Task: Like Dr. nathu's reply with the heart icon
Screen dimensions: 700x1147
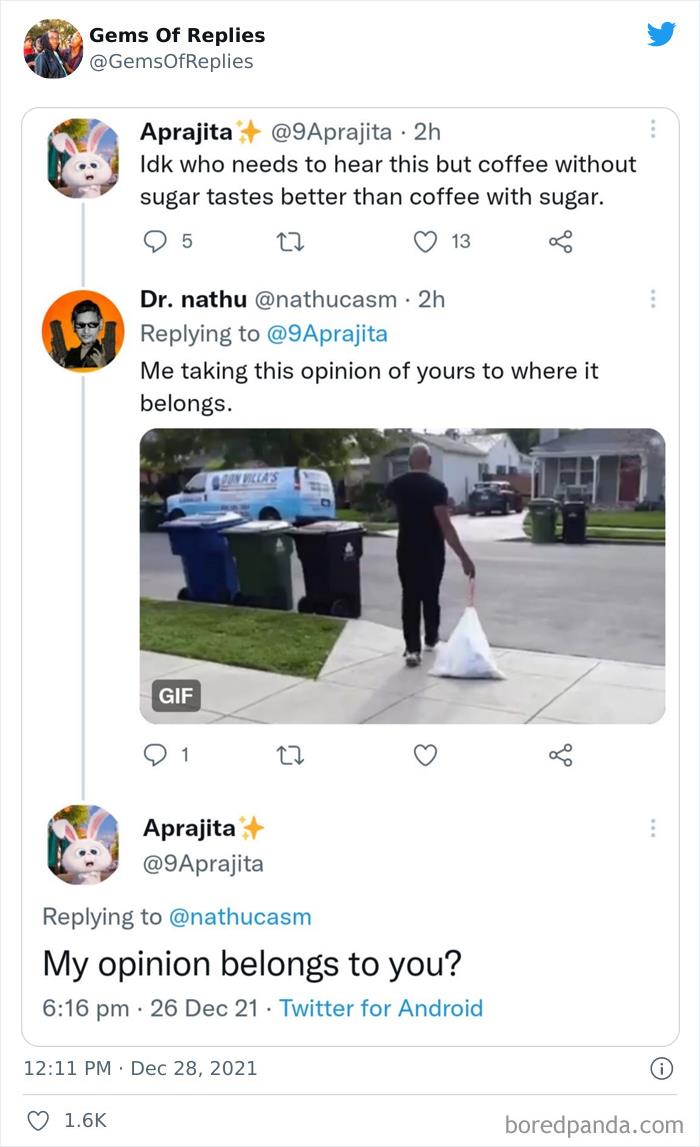Action: [x=424, y=756]
